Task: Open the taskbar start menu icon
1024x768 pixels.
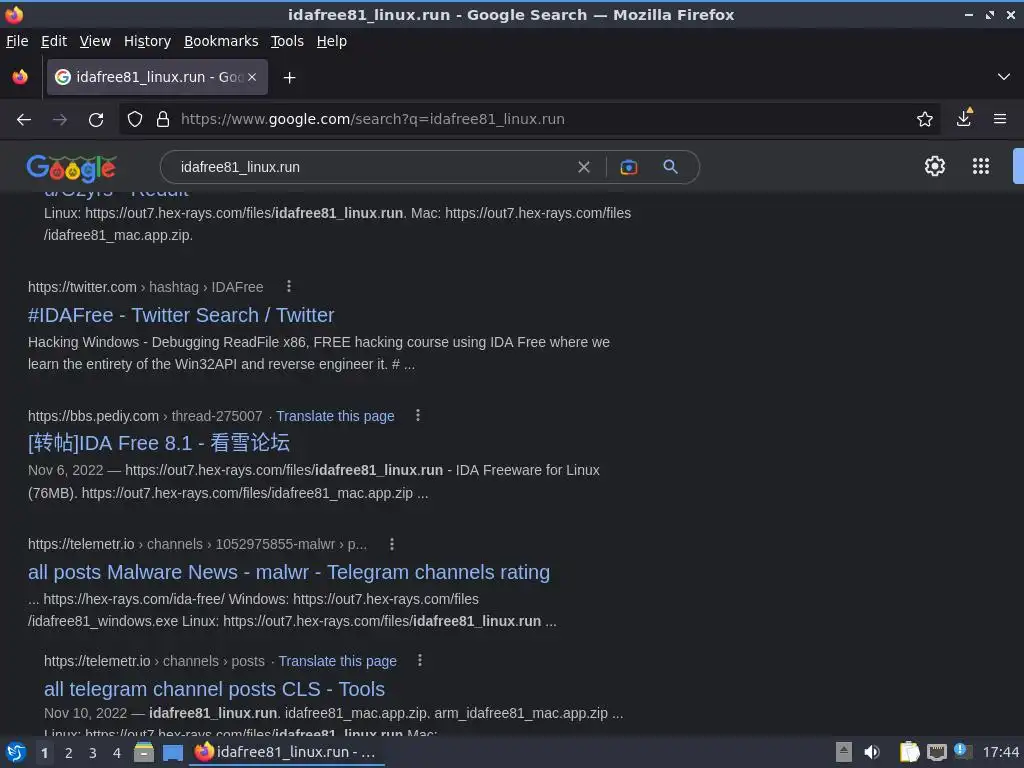Action: [x=16, y=752]
